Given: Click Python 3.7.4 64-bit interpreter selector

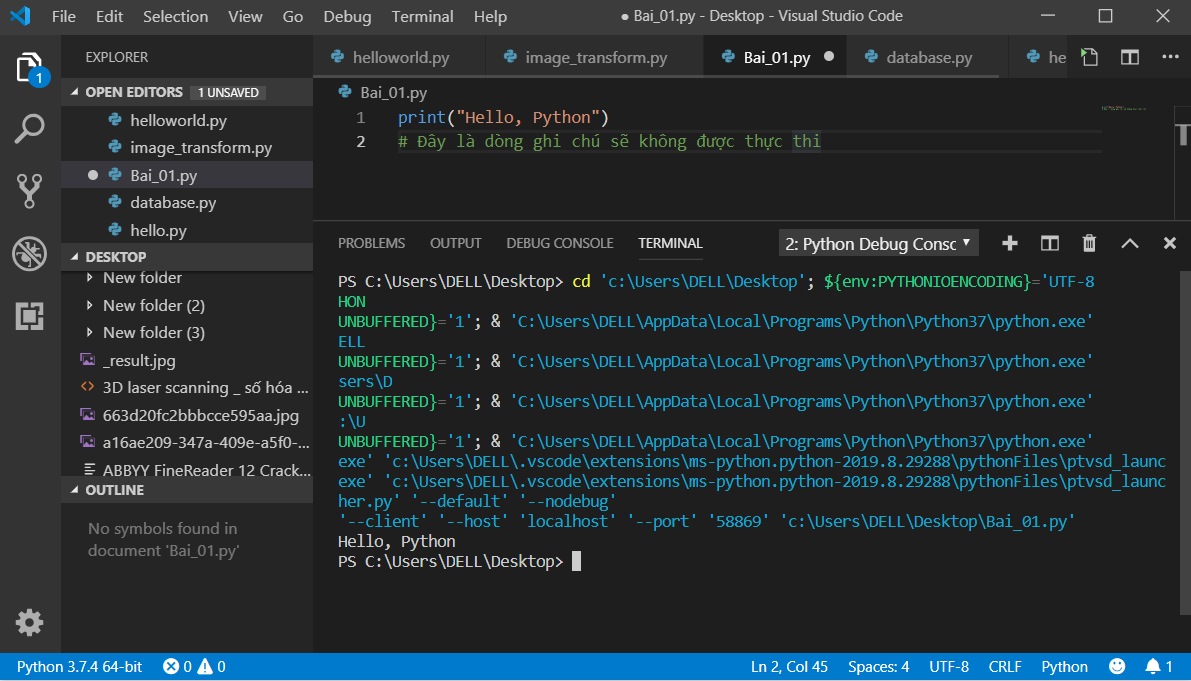Looking at the screenshot, I should click(79, 667).
